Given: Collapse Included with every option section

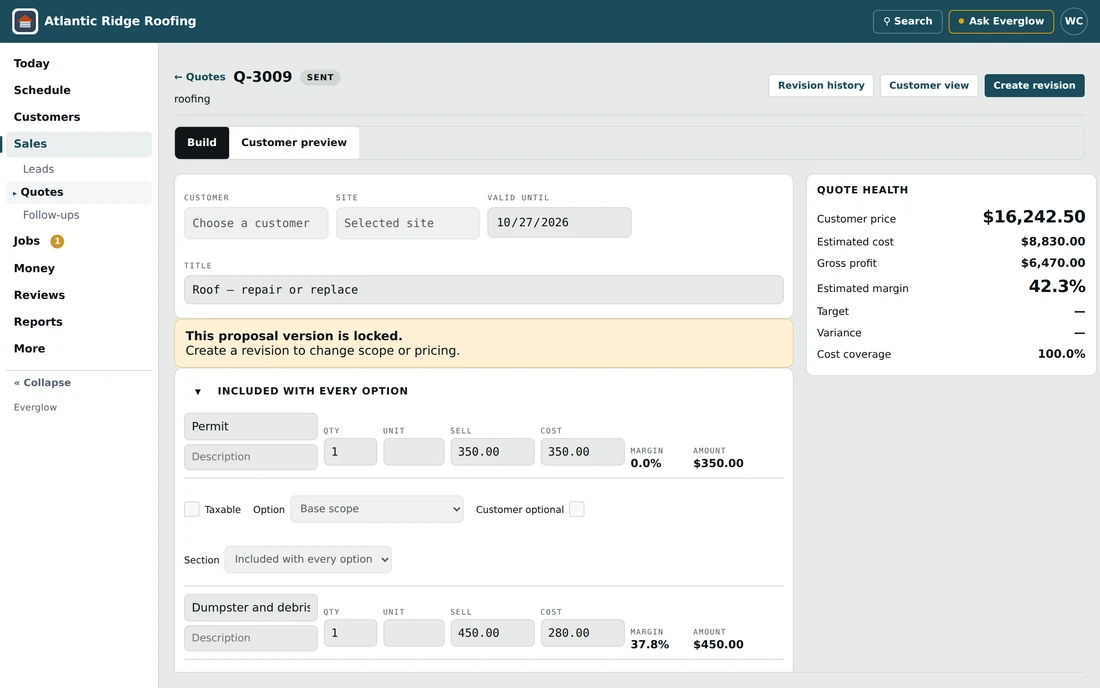Looking at the screenshot, I should (198, 391).
